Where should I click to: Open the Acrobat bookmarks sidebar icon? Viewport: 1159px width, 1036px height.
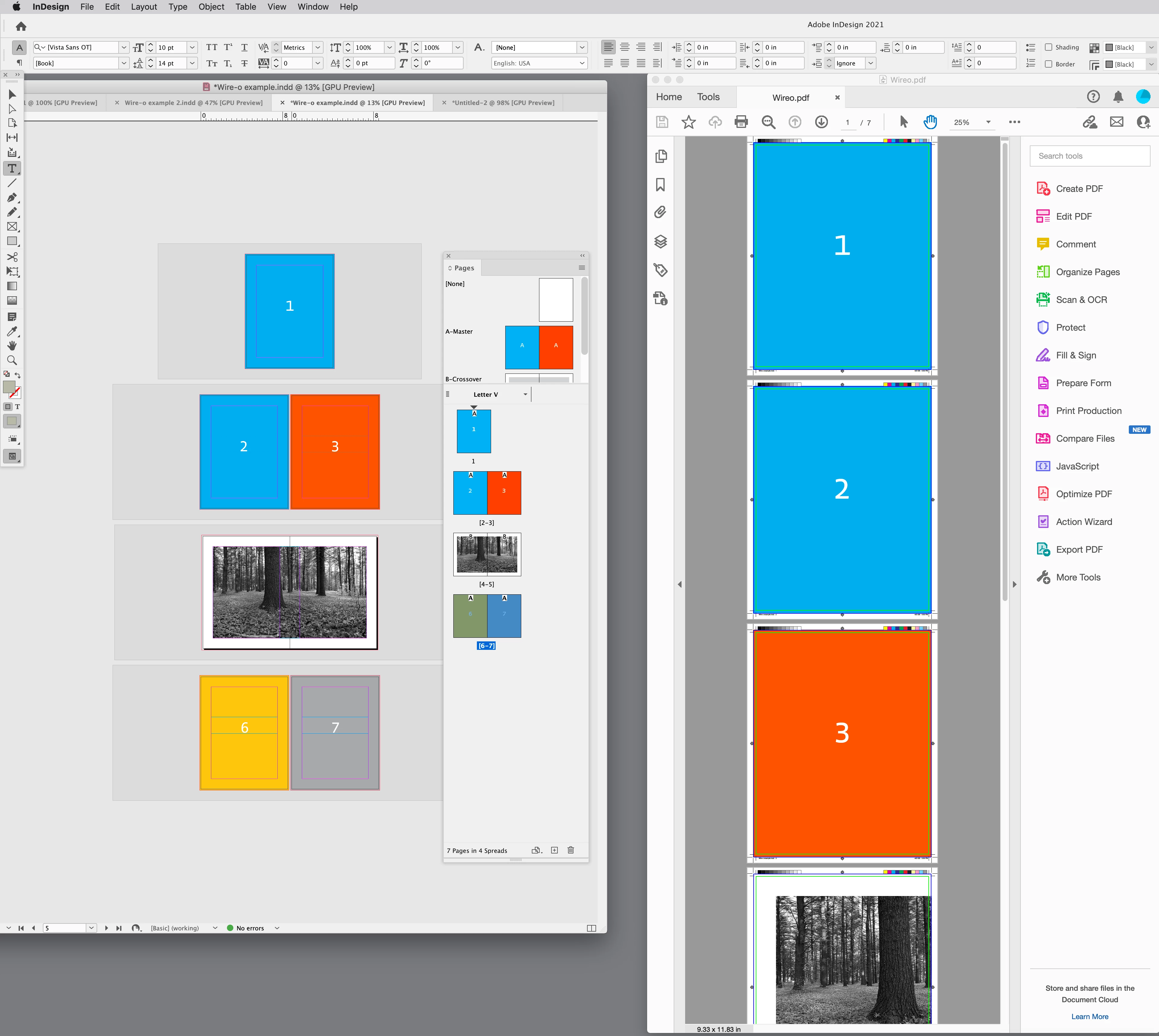pyautogui.click(x=660, y=184)
